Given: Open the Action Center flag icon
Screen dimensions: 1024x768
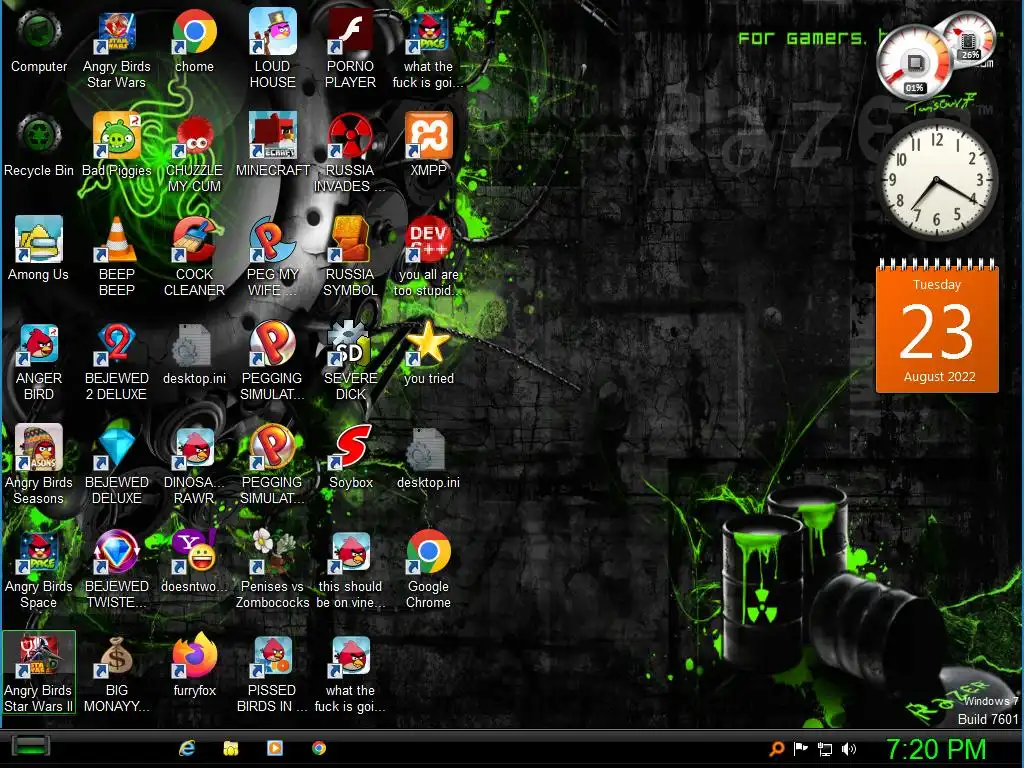Looking at the screenshot, I should click(x=801, y=749).
